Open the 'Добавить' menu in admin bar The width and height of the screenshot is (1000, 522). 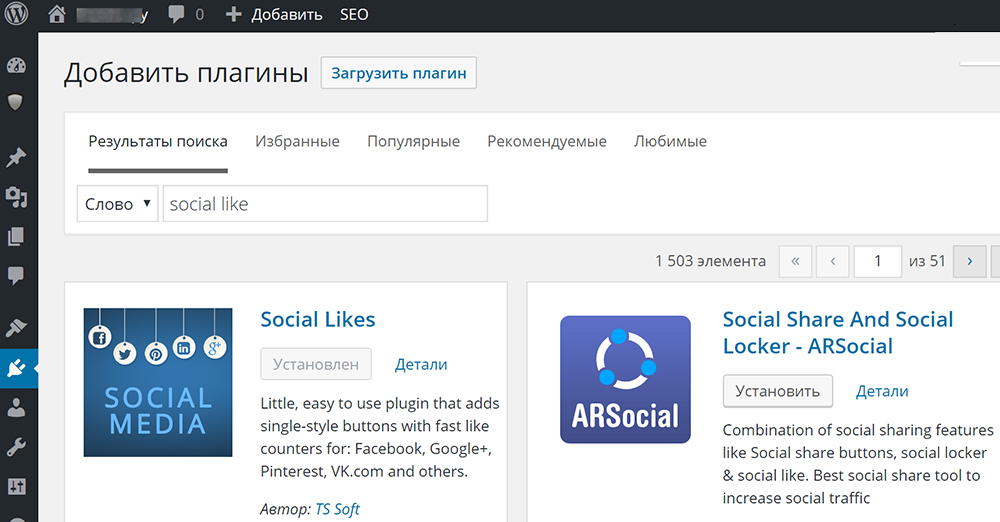[274, 15]
